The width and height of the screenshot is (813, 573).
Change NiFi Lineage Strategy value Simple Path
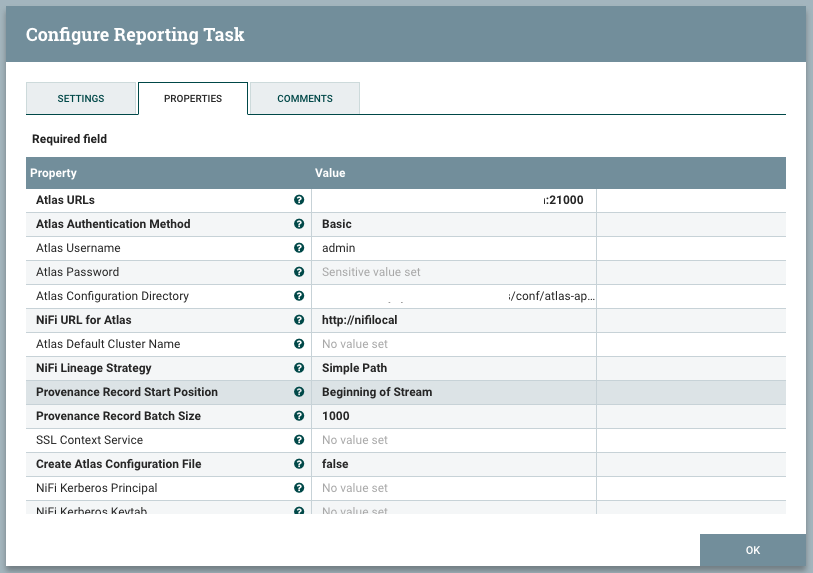point(454,368)
